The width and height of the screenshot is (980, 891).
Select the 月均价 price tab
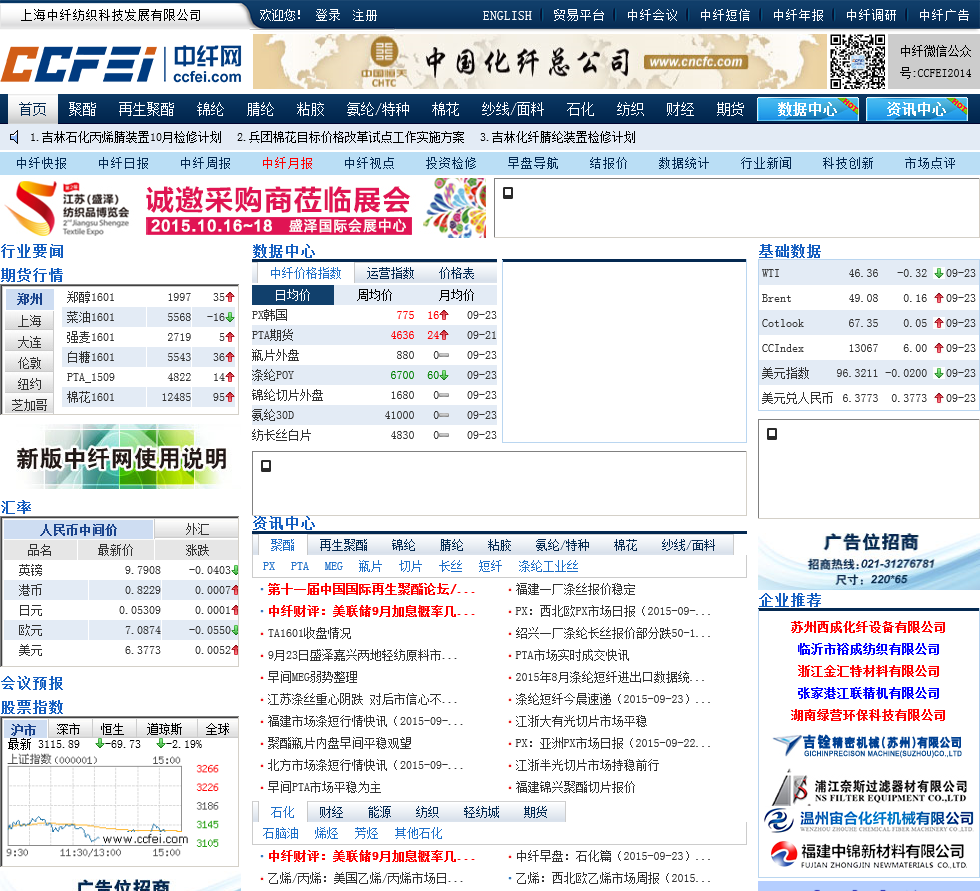[x=456, y=295]
